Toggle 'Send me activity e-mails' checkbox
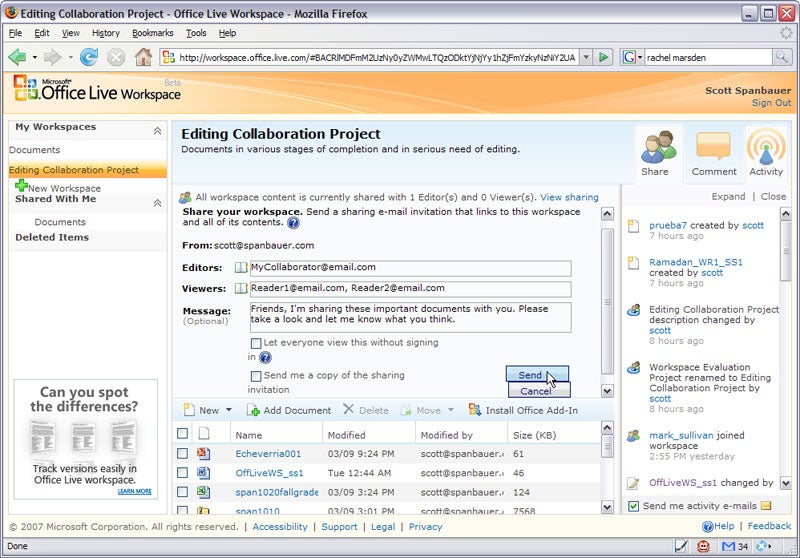800x558 pixels. click(633, 506)
